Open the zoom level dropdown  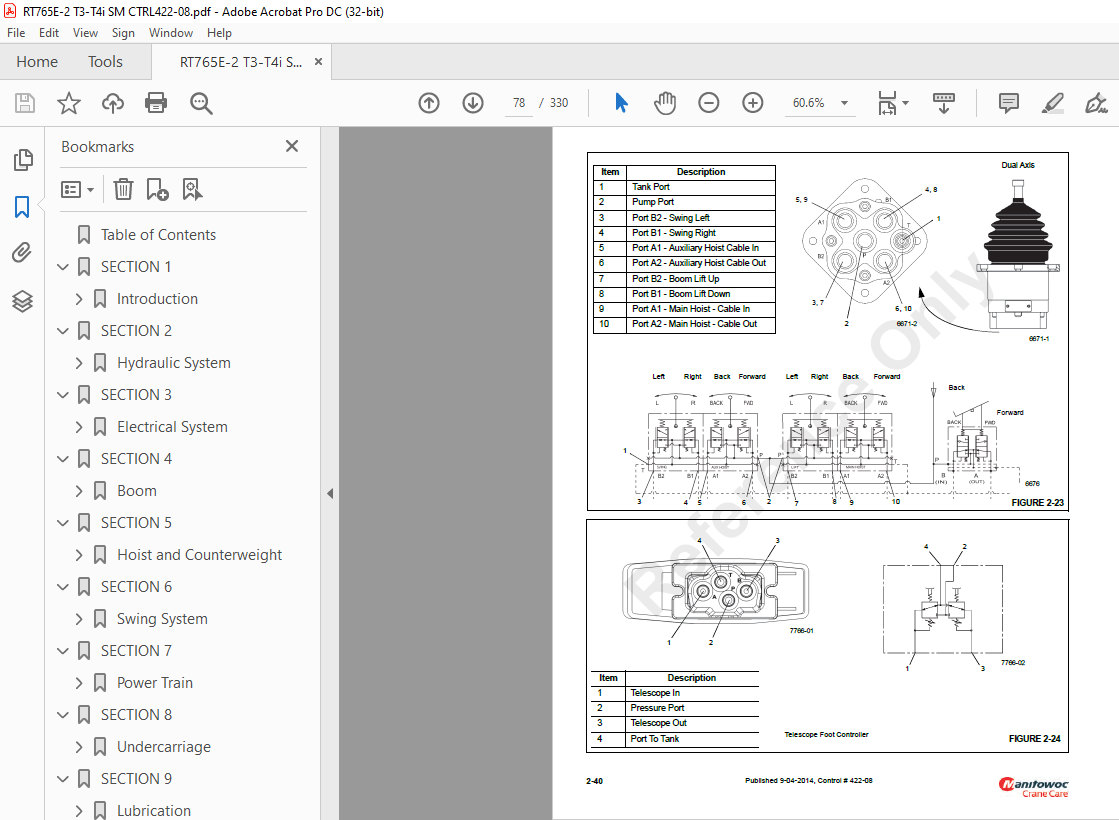click(845, 103)
